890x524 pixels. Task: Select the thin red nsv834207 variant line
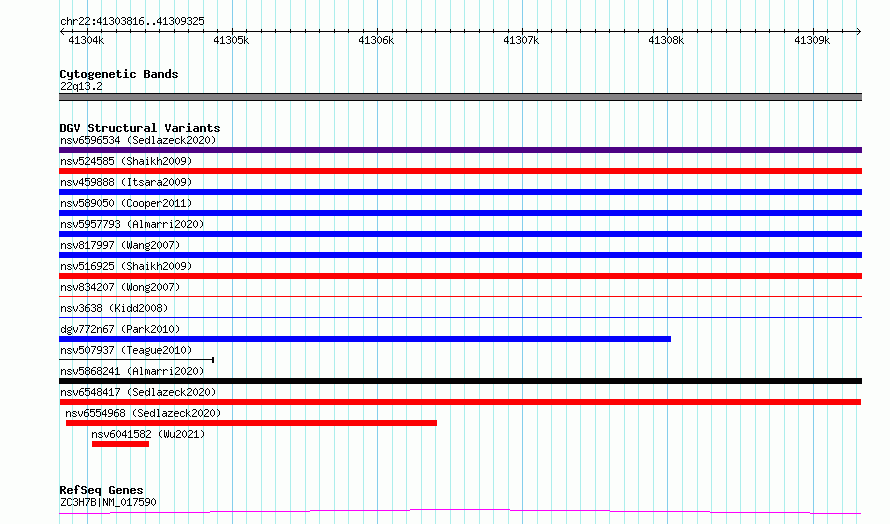(460, 296)
